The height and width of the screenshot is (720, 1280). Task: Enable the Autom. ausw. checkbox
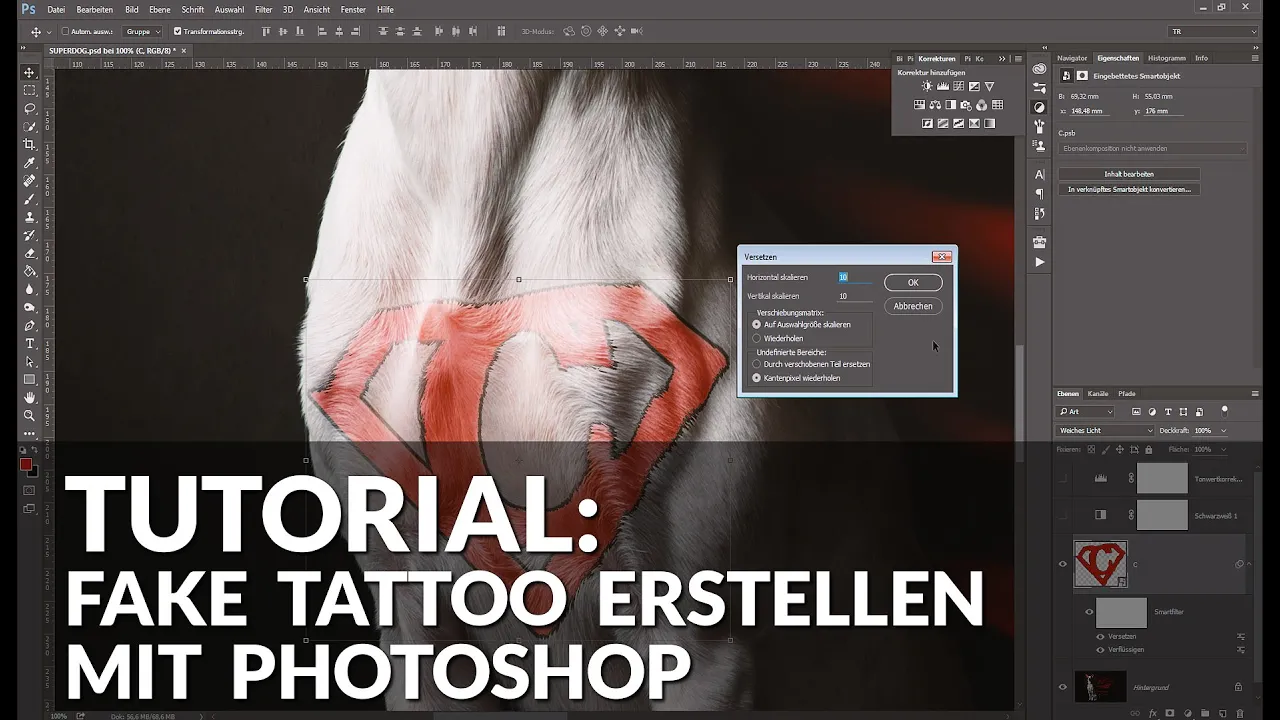[64, 32]
